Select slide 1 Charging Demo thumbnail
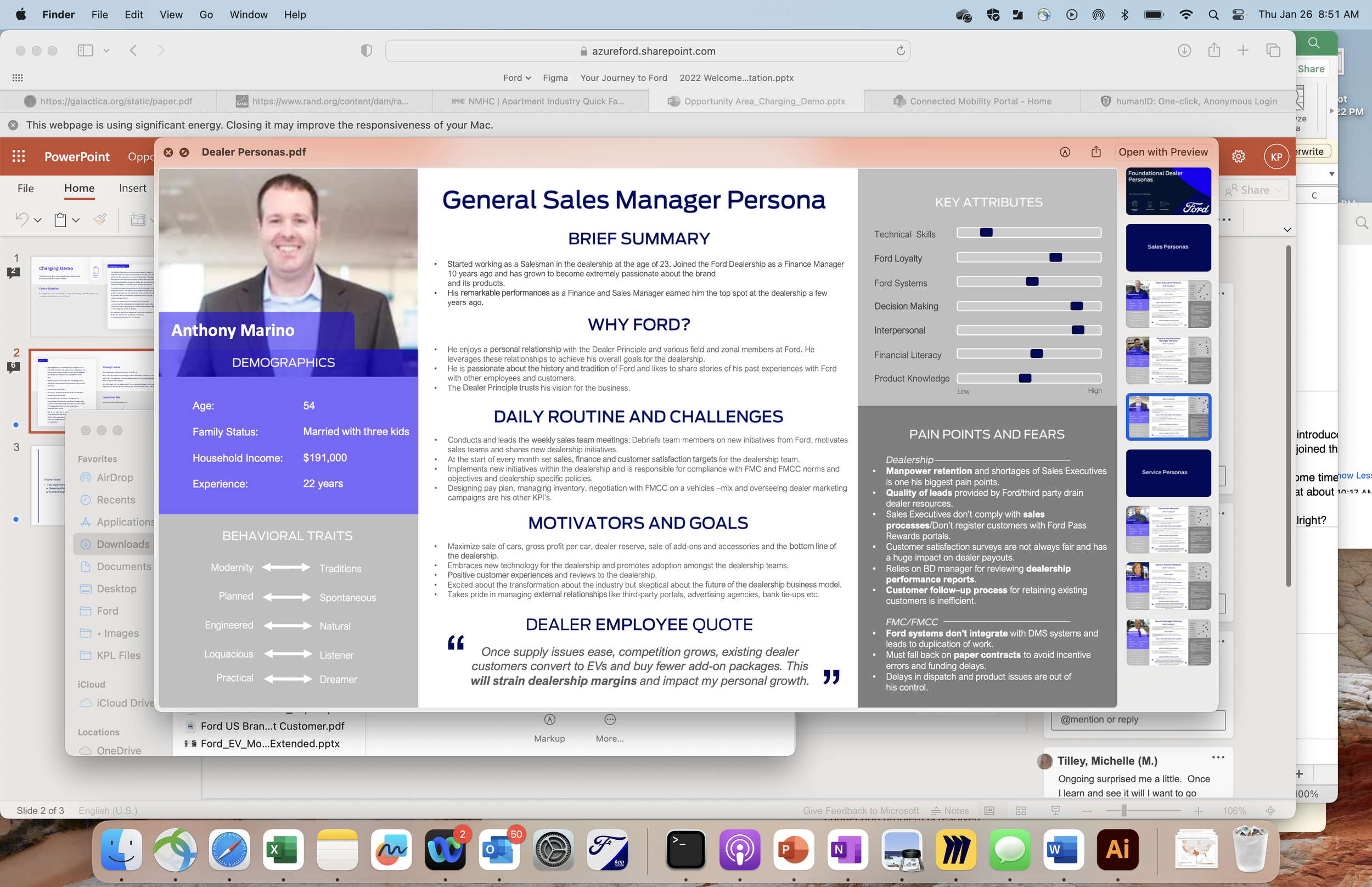The height and width of the screenshot is (887, 1372). (92, 296)
